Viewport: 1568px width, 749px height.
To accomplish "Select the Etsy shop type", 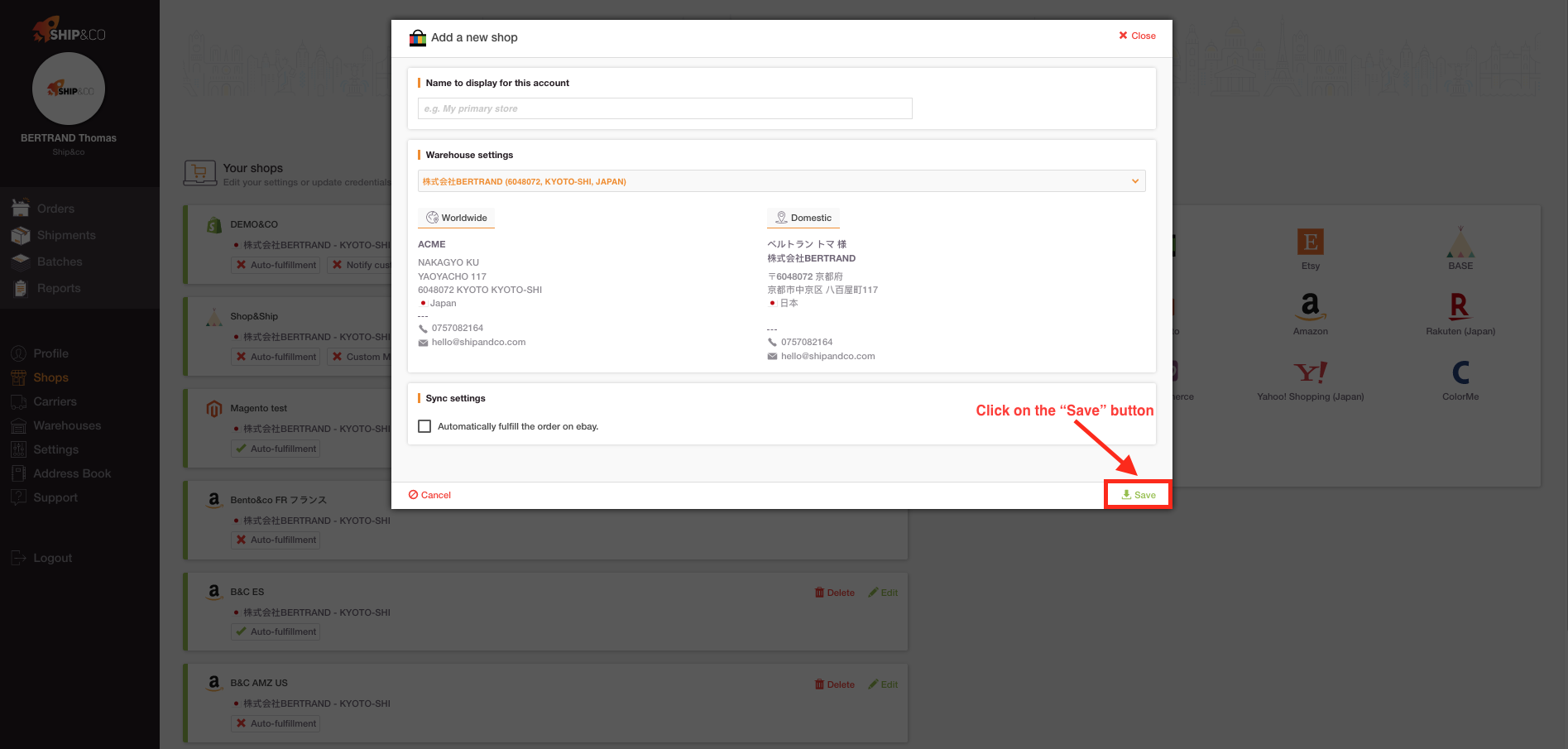I will 1310,248.
